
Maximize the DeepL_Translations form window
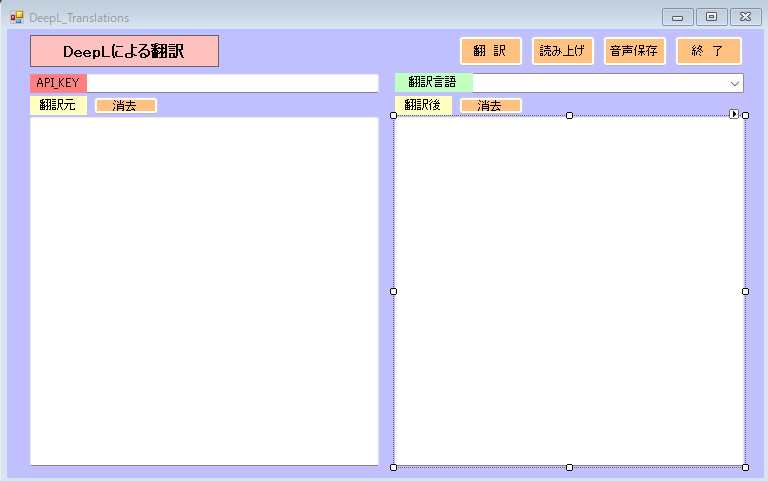712,17
